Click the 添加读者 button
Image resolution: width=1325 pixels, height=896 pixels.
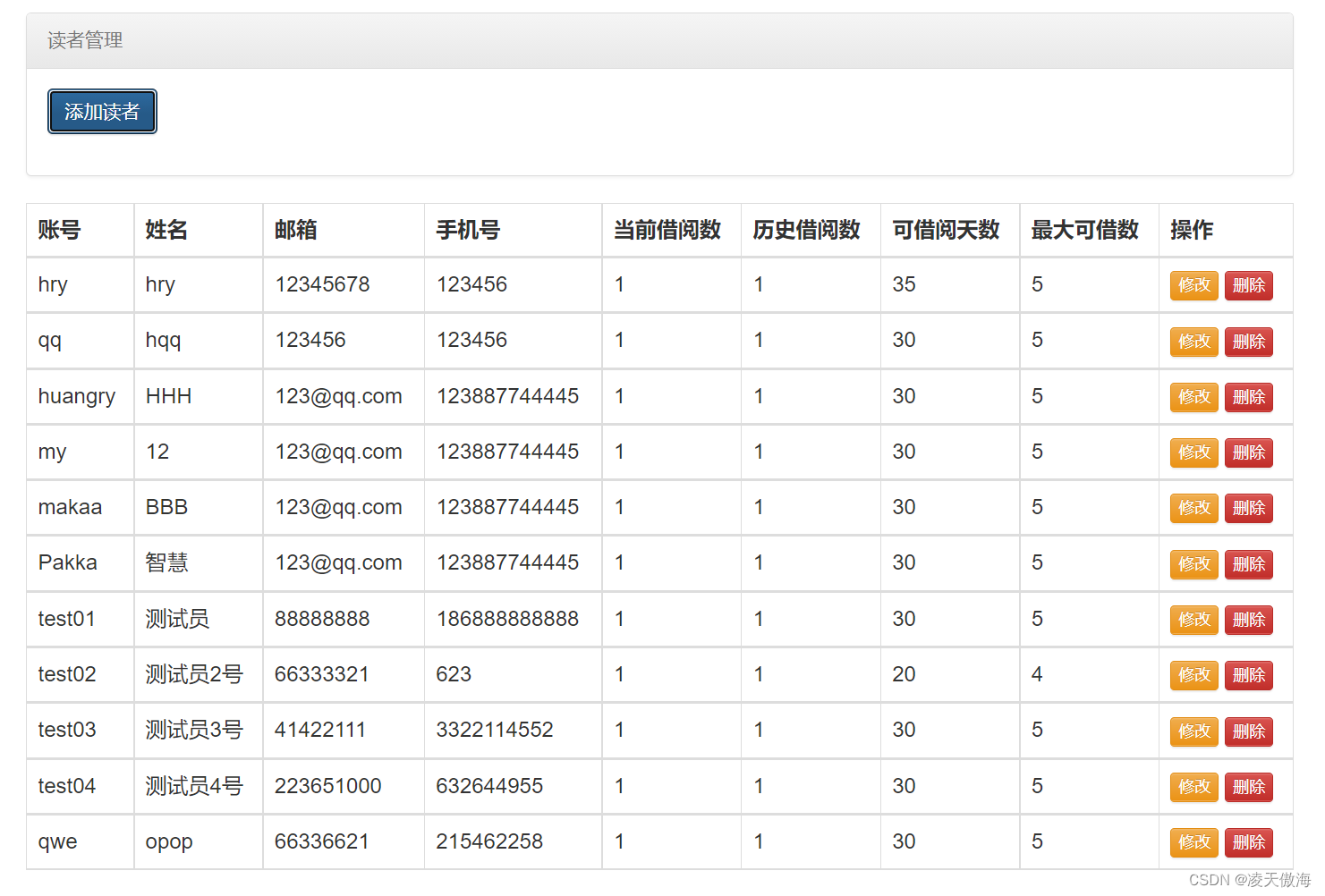coord(102,112)
